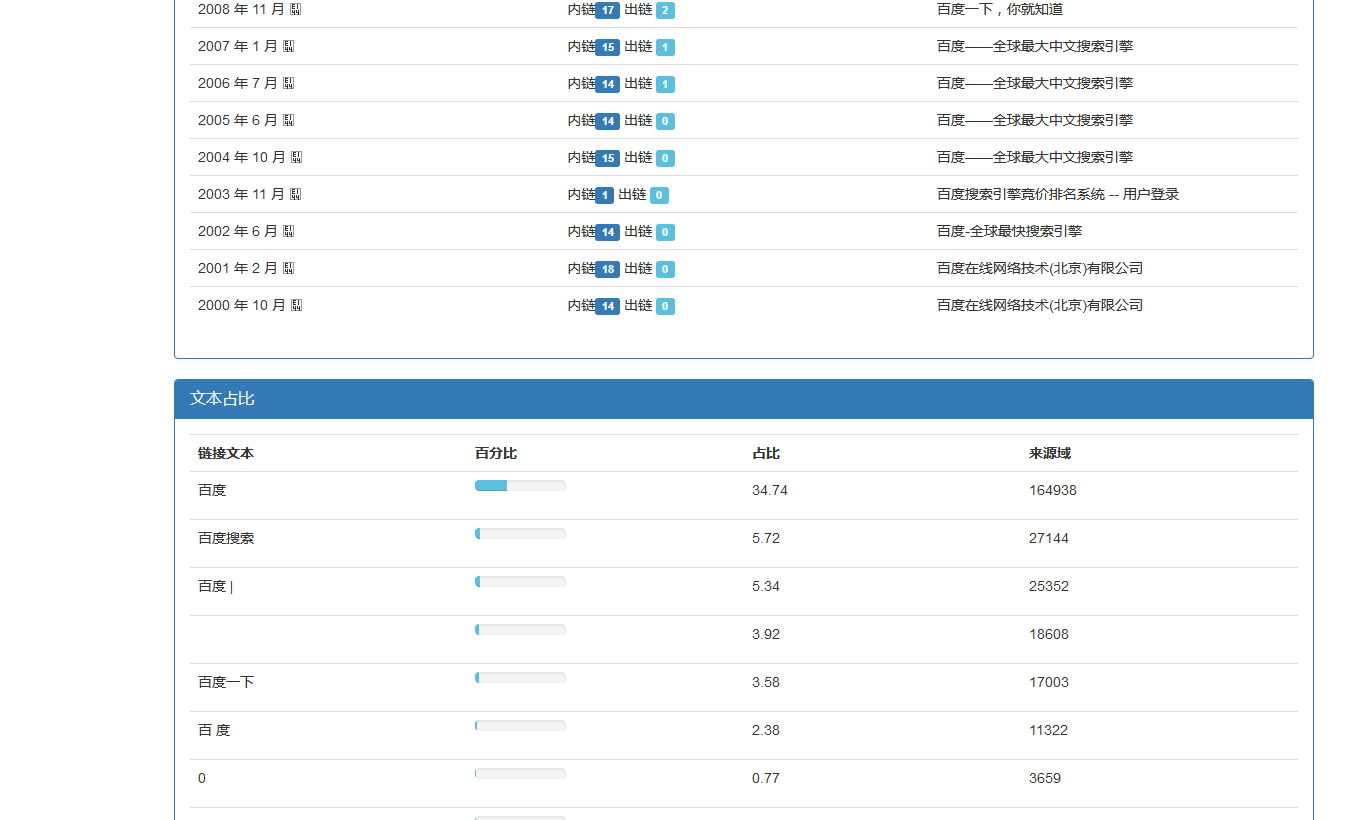Click the date text 2004 年 10 月
The height and width of the screenshot is (820, 1356).
[242, 157]
